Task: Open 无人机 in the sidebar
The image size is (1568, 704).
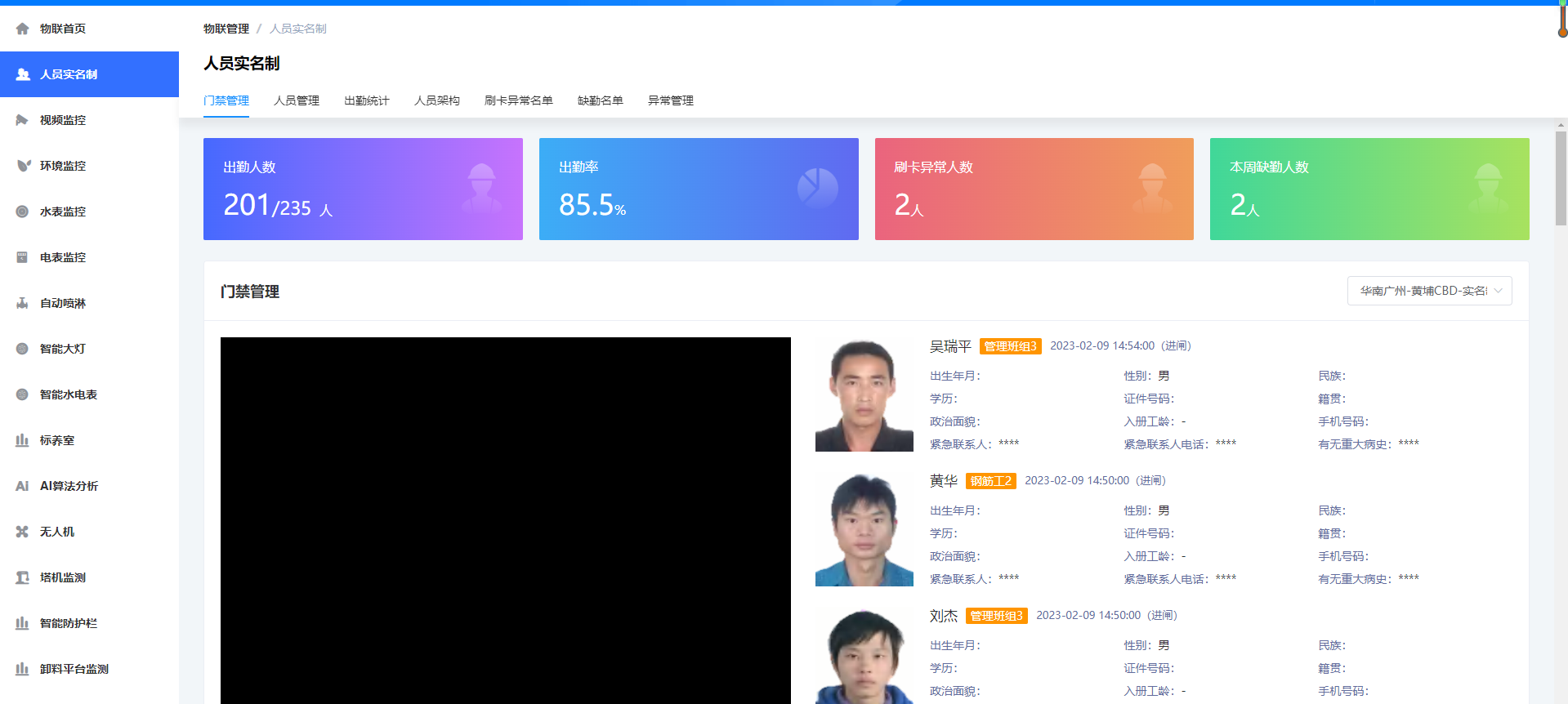Action: [89, 532]
